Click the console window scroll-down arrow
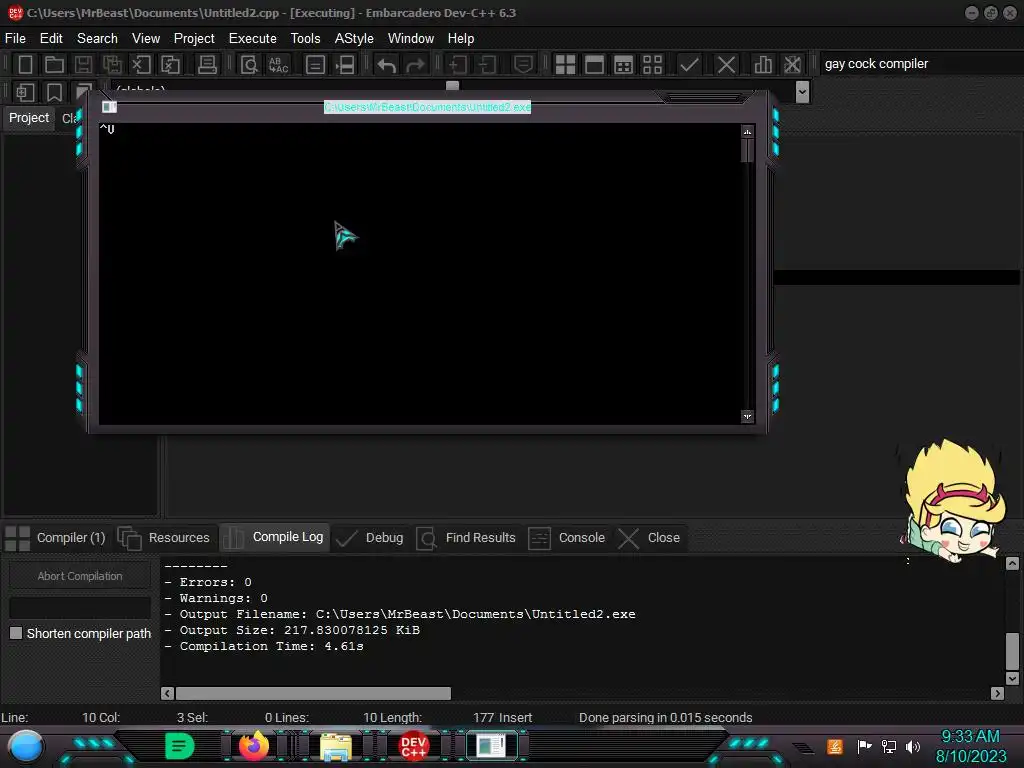 747,416
